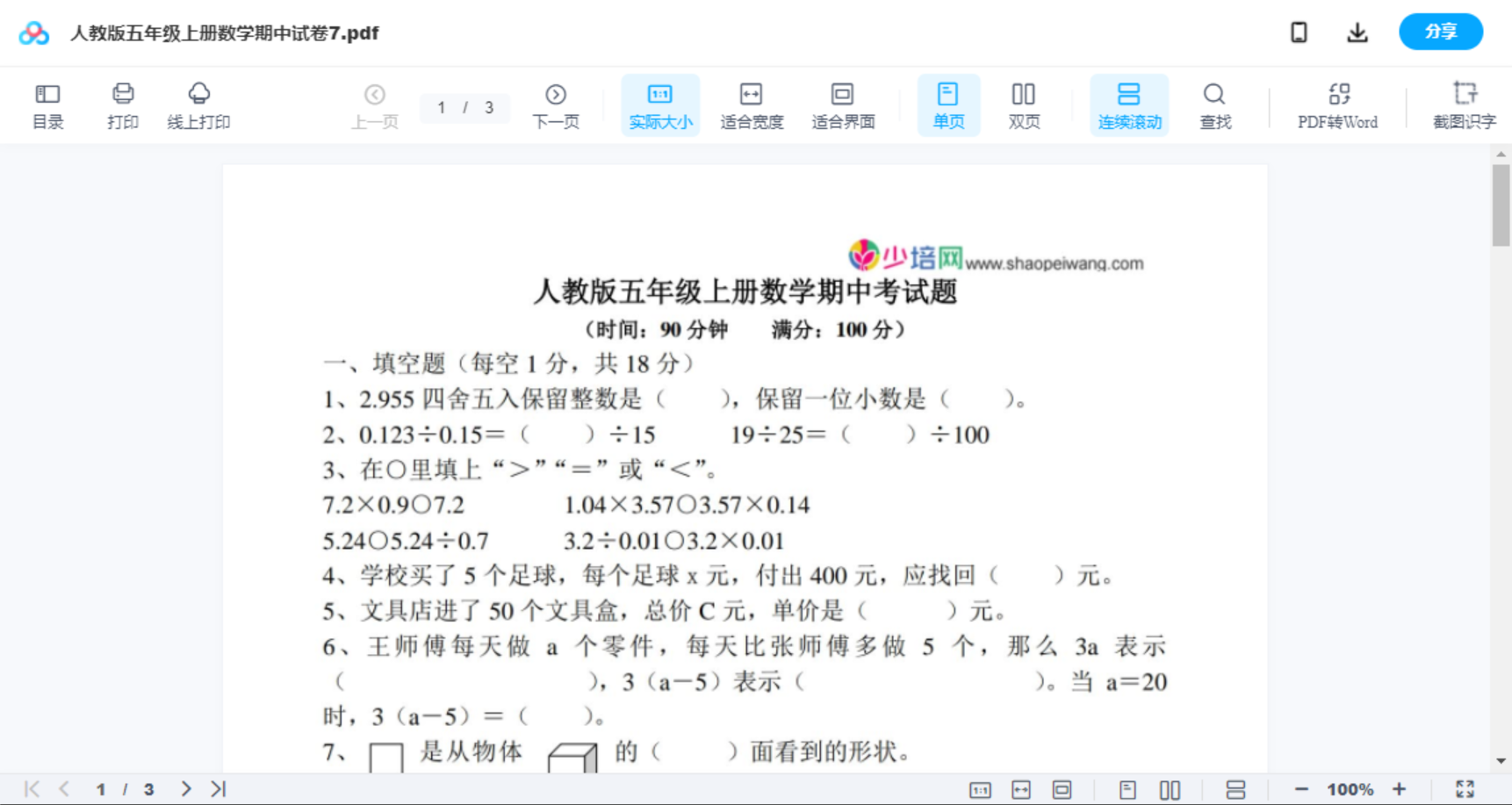Select 适合宽度 fit width zoom mode

(x=752, y=104)
